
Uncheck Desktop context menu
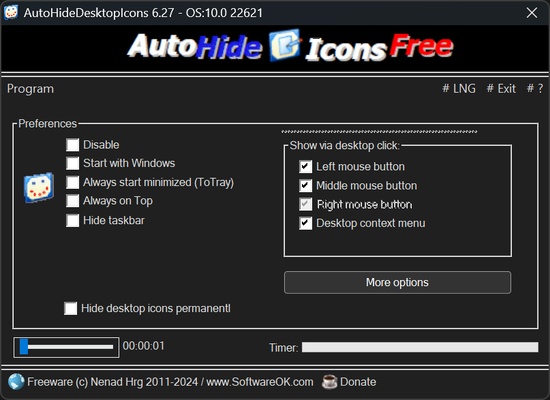306,223
